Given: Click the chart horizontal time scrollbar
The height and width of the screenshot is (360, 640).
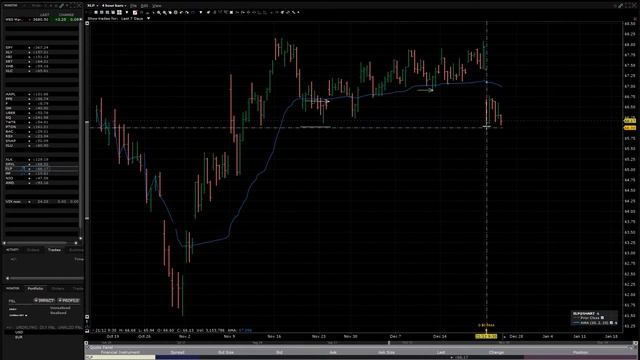Looking at the screenshot, I should click(361, 343).
